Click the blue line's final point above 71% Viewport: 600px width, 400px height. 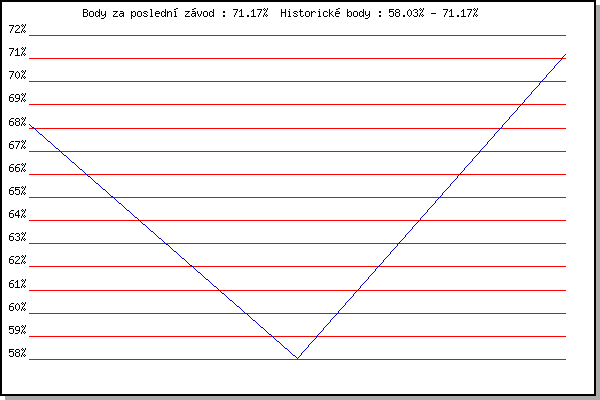[565, 55]
